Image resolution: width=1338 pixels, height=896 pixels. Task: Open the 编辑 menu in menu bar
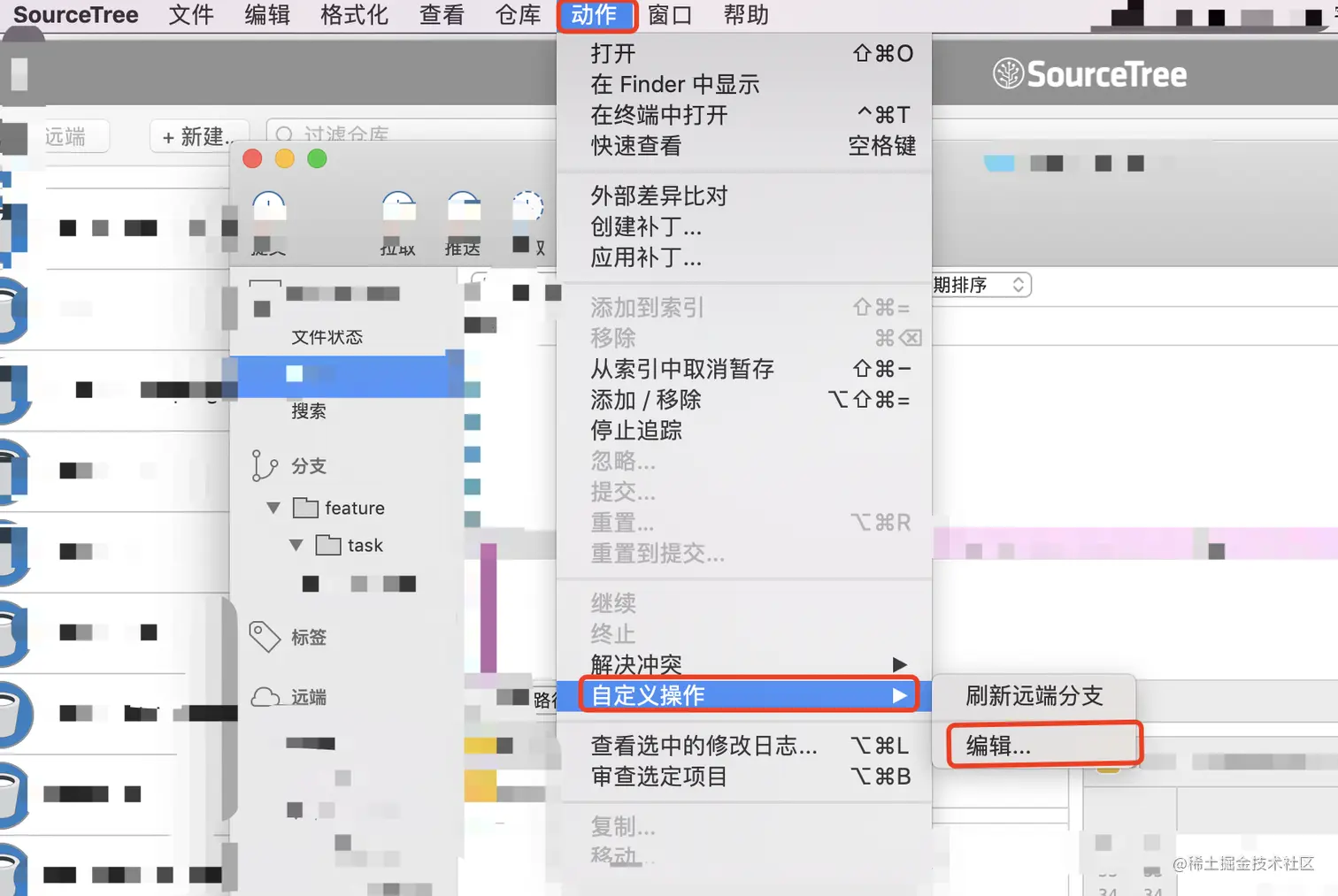point(267,15)
